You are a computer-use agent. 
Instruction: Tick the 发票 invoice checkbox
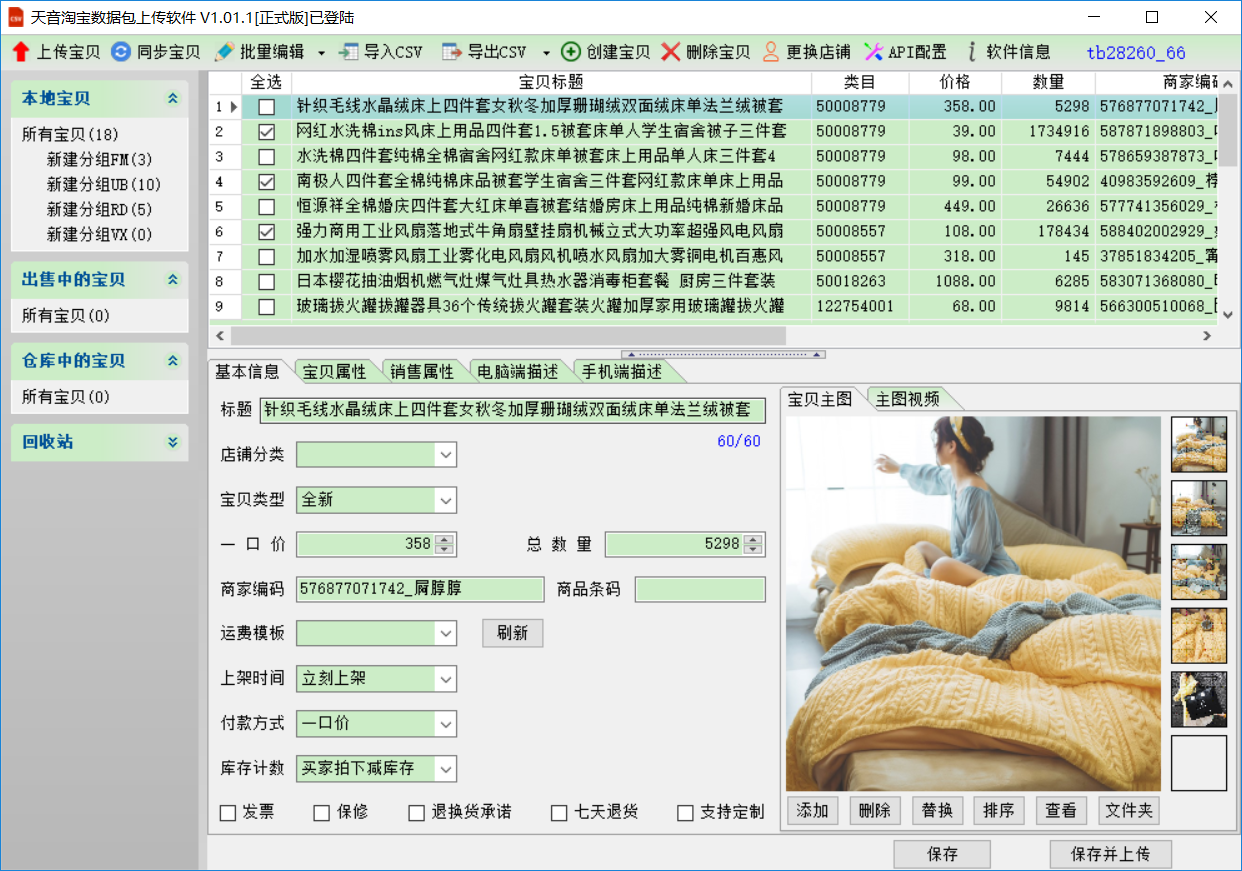(228, 813)
